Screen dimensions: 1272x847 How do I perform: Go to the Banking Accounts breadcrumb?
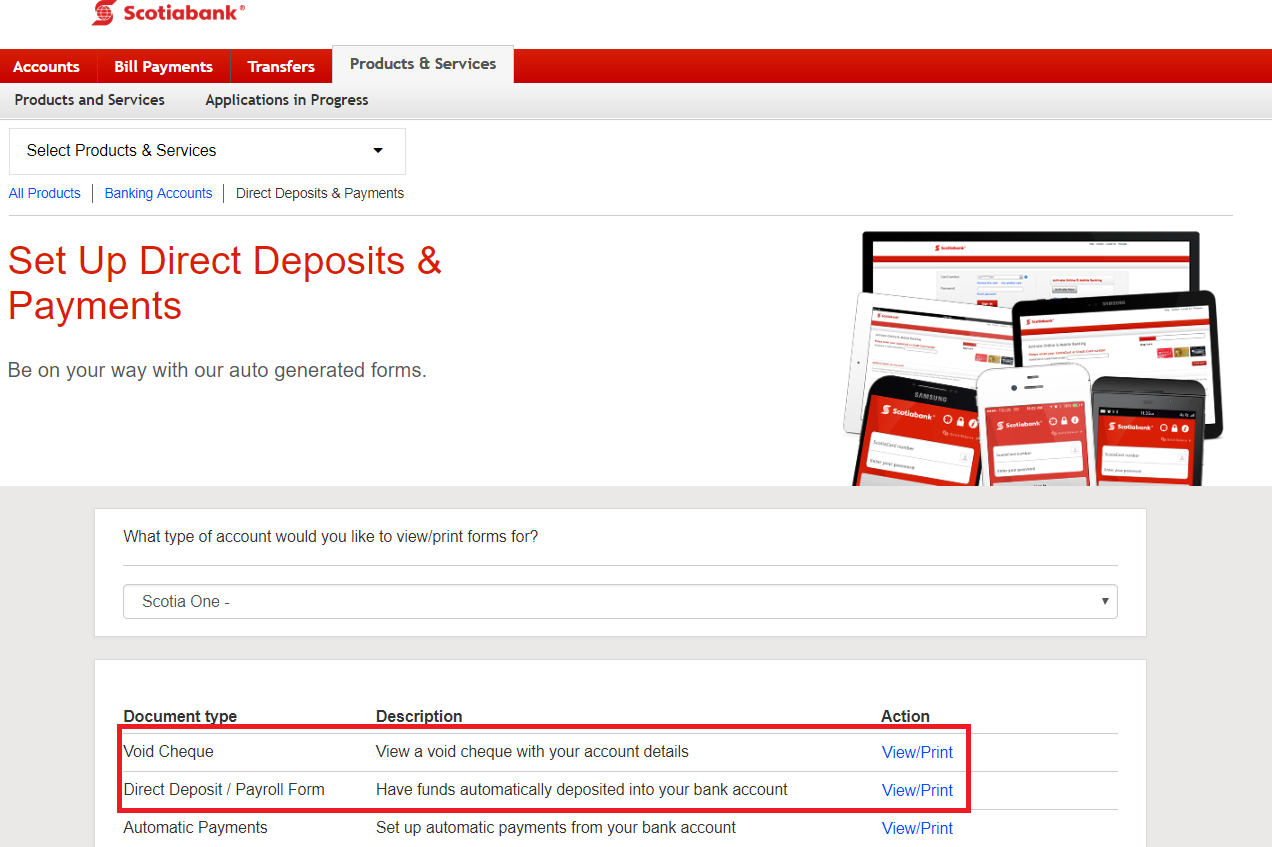point(159,193)
